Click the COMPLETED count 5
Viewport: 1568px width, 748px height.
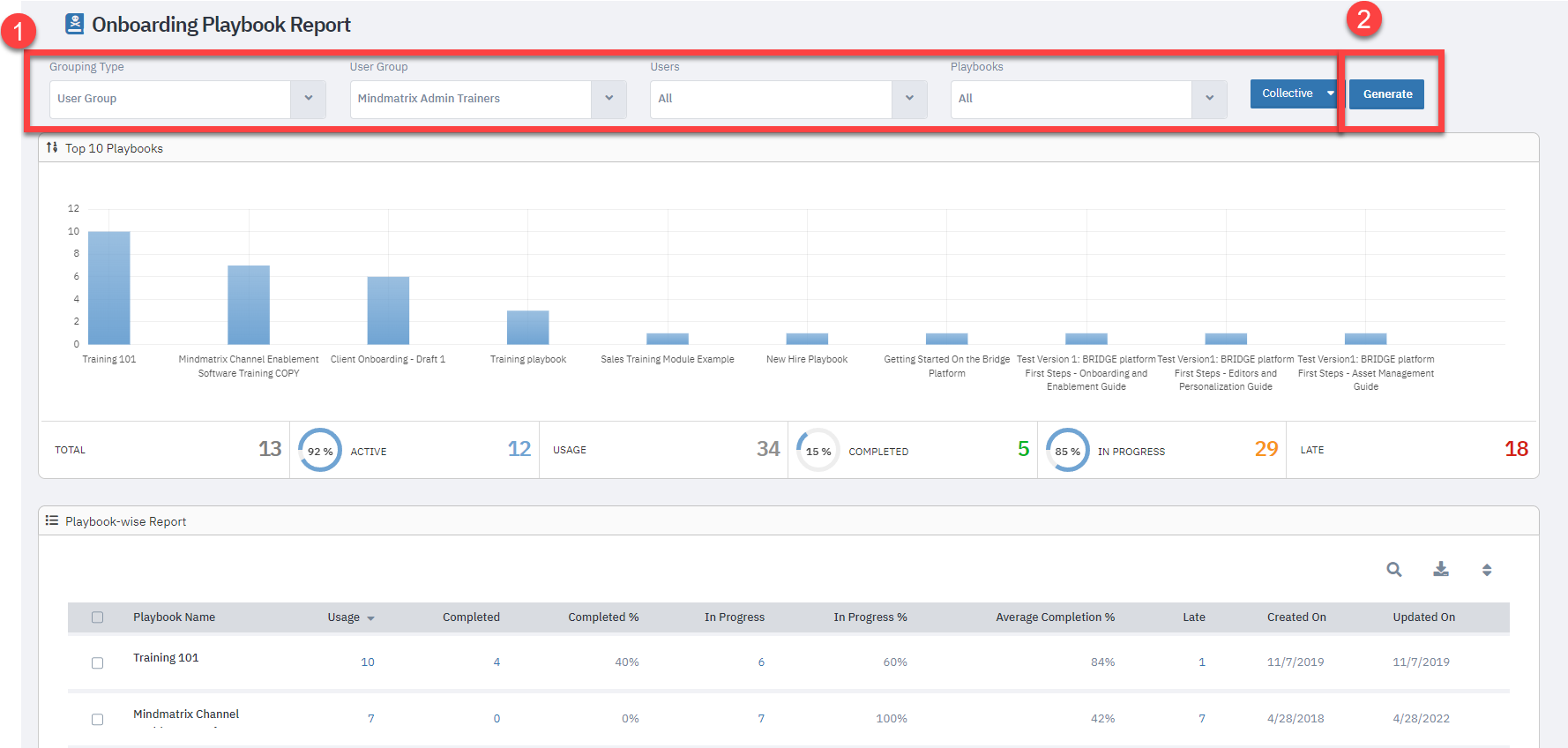coord(1024,449)
